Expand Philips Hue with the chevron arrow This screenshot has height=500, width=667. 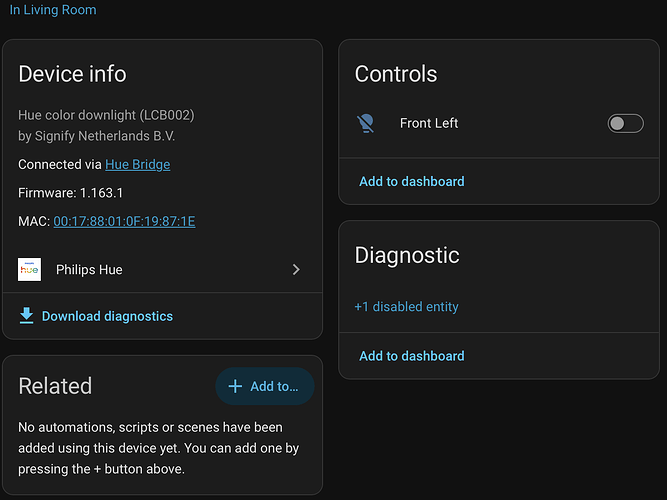(296, 269)
